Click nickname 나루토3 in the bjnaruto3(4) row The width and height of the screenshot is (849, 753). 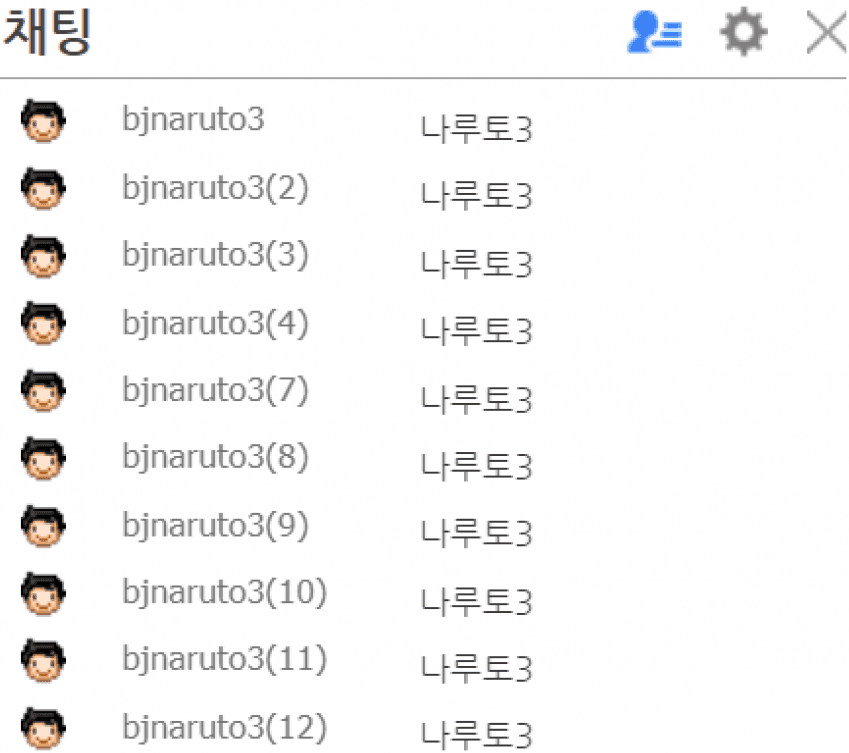coord(476,331)
